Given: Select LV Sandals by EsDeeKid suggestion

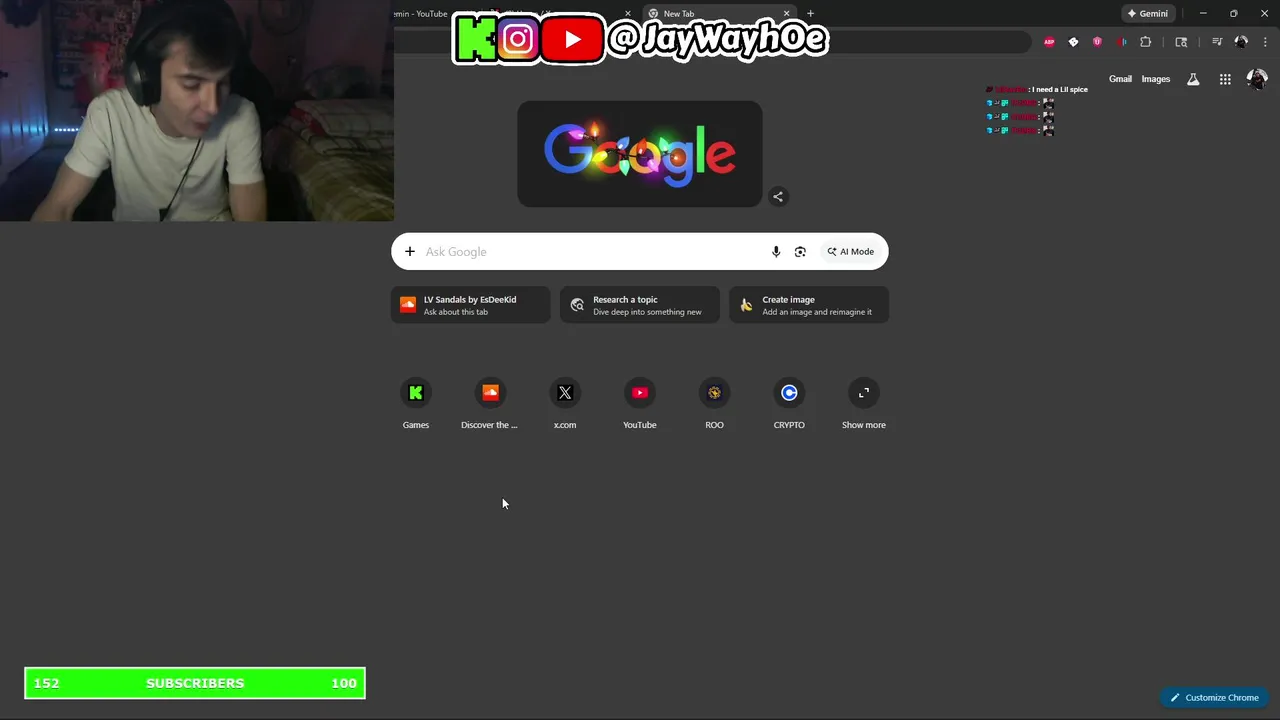Looking at the screenshot, I should pos(471,305).
